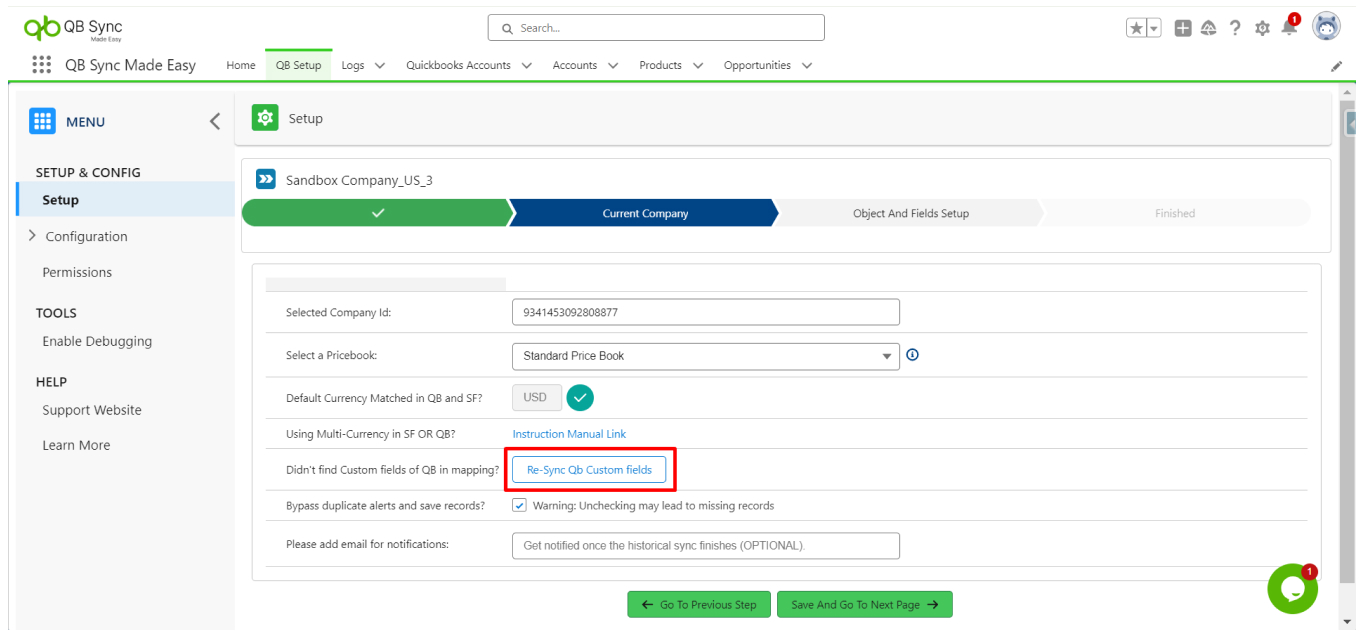Image resolution: width=1365 pixels, height=637 pixels.
Task: Open the Quickbooks Accounts tab
Action: (458, 65)
